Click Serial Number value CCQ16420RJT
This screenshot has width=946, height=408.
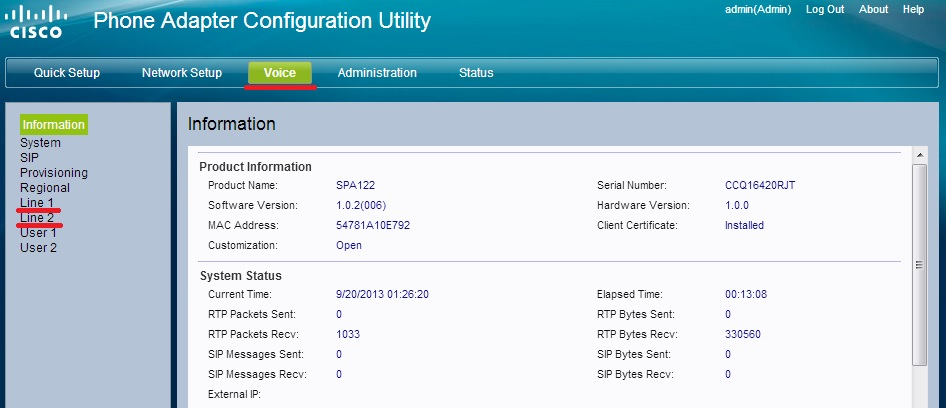coord(760,185)
